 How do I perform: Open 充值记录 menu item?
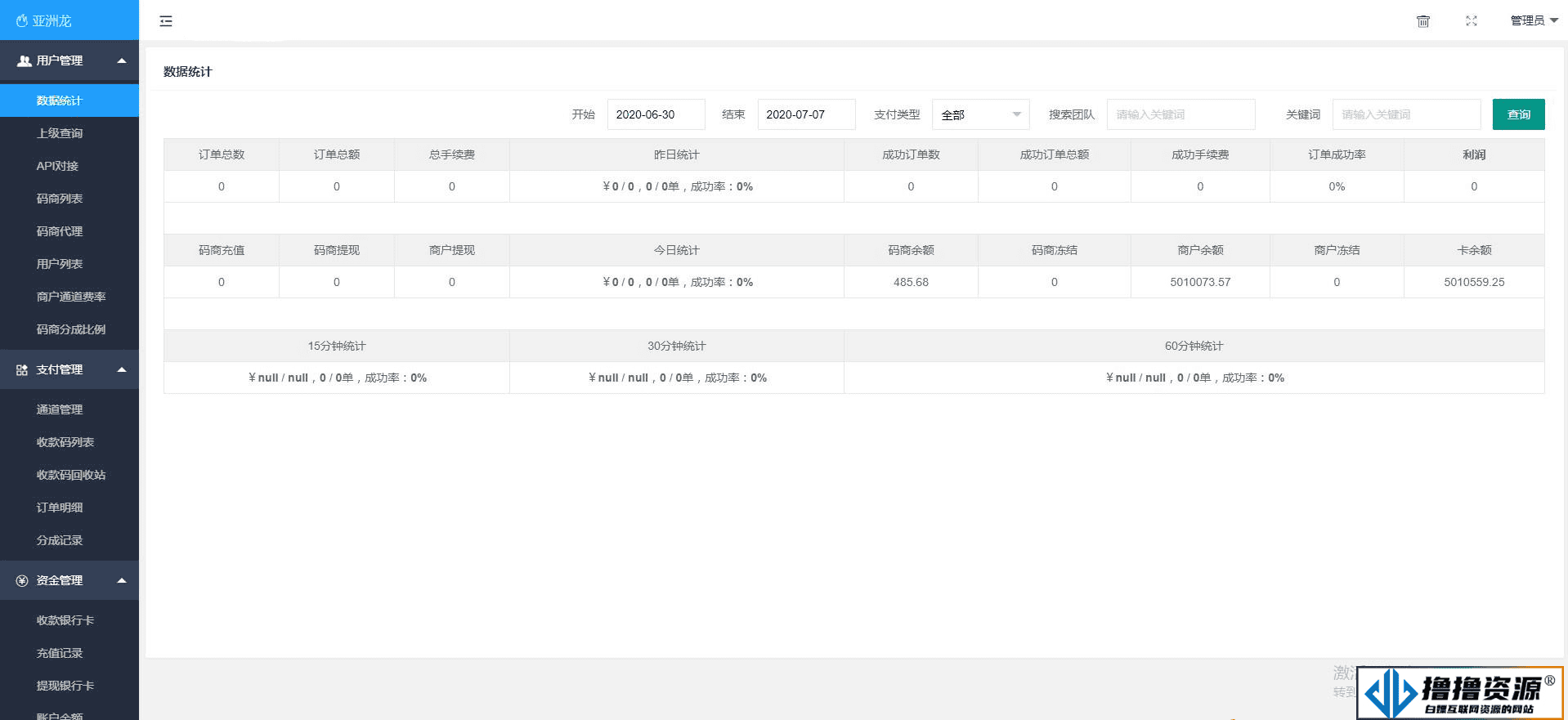pyautogui.click(x=69, y=653)
